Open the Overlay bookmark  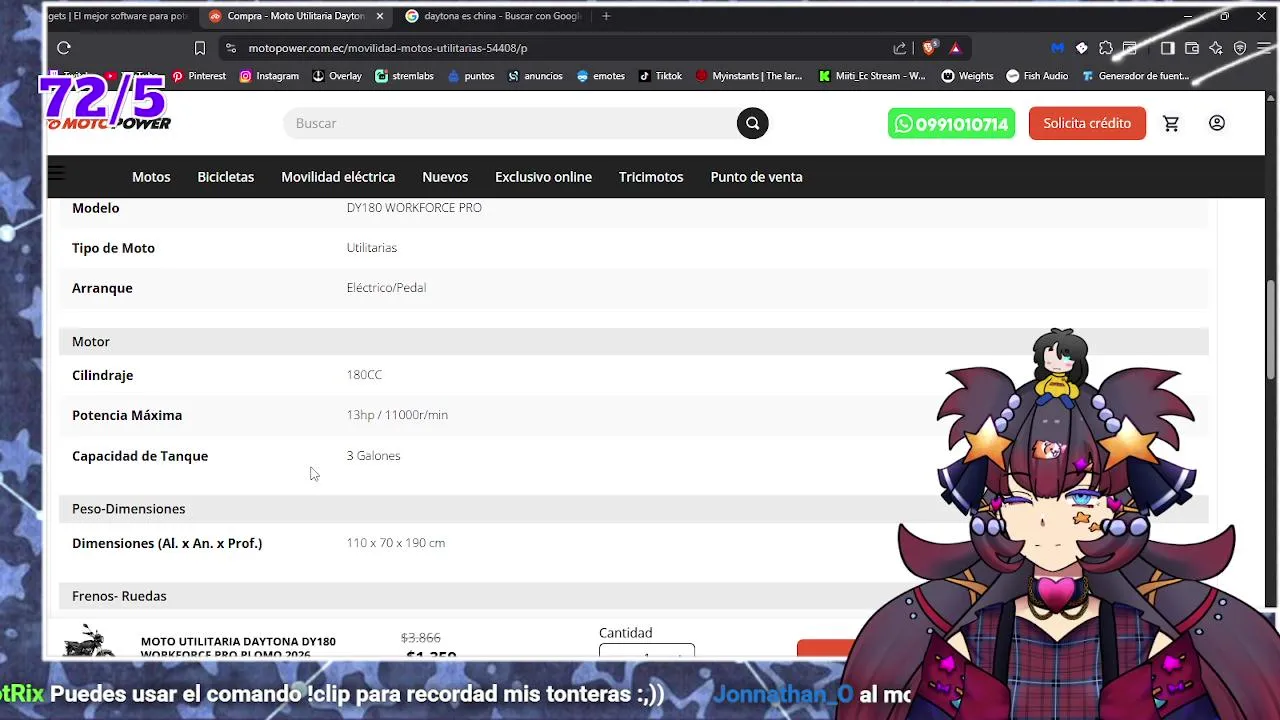coord(337,76)
